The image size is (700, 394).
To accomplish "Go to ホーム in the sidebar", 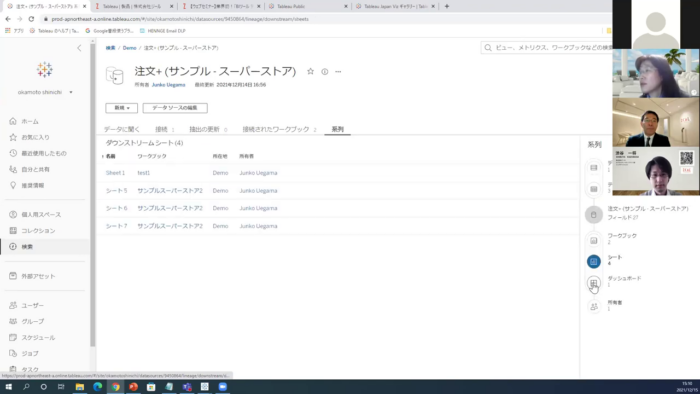I will tap(29, 121).
